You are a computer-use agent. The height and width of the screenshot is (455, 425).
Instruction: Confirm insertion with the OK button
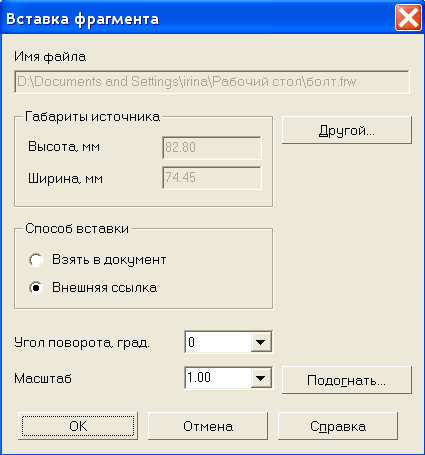point(78,426)
